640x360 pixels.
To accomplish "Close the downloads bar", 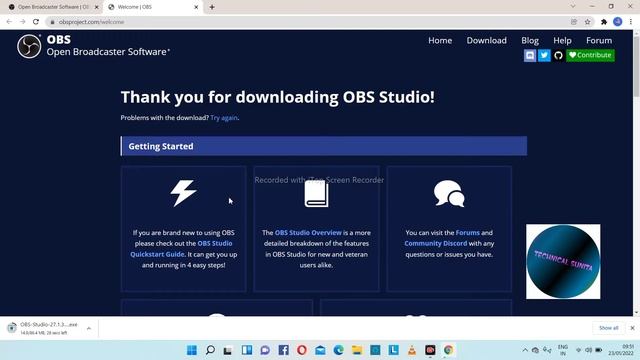I will pos(632,328).
